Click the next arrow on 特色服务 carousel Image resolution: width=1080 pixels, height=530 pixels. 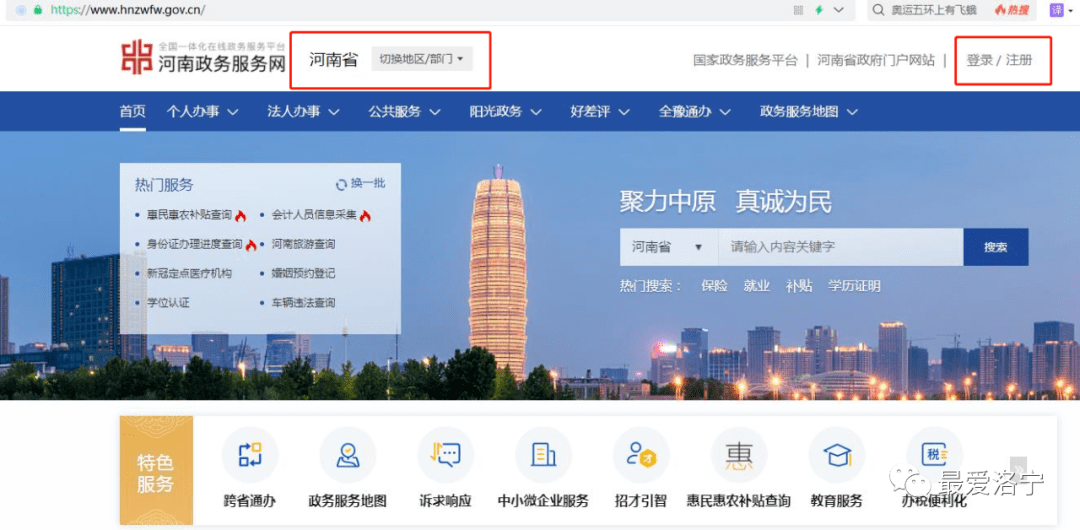(x=1019, y=467)
